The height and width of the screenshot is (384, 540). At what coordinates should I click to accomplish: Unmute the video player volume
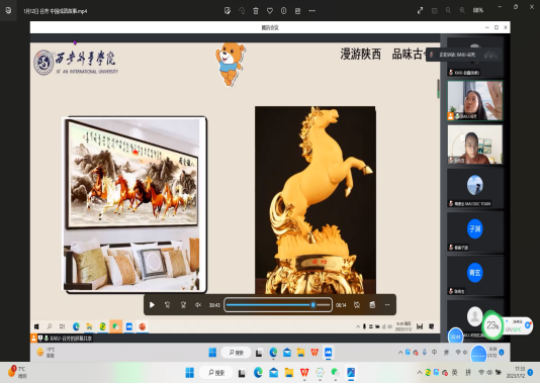click(x=198, y=305)
